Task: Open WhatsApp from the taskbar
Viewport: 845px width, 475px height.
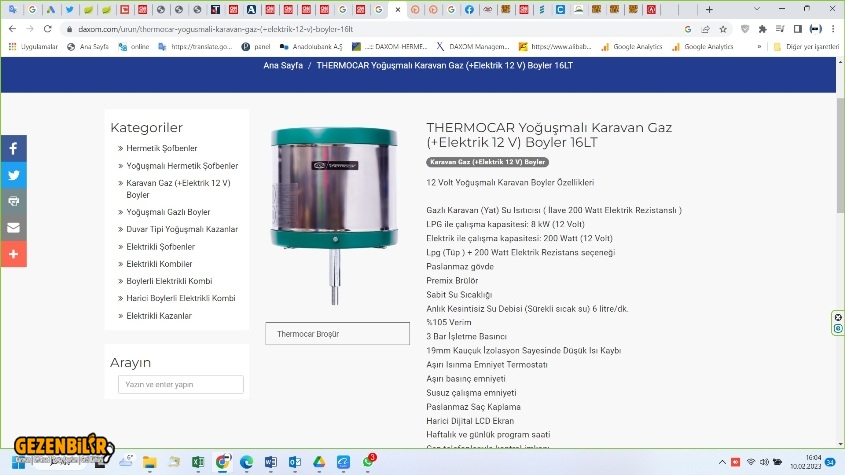Action: pyautogui.click(x=368, y=462)
